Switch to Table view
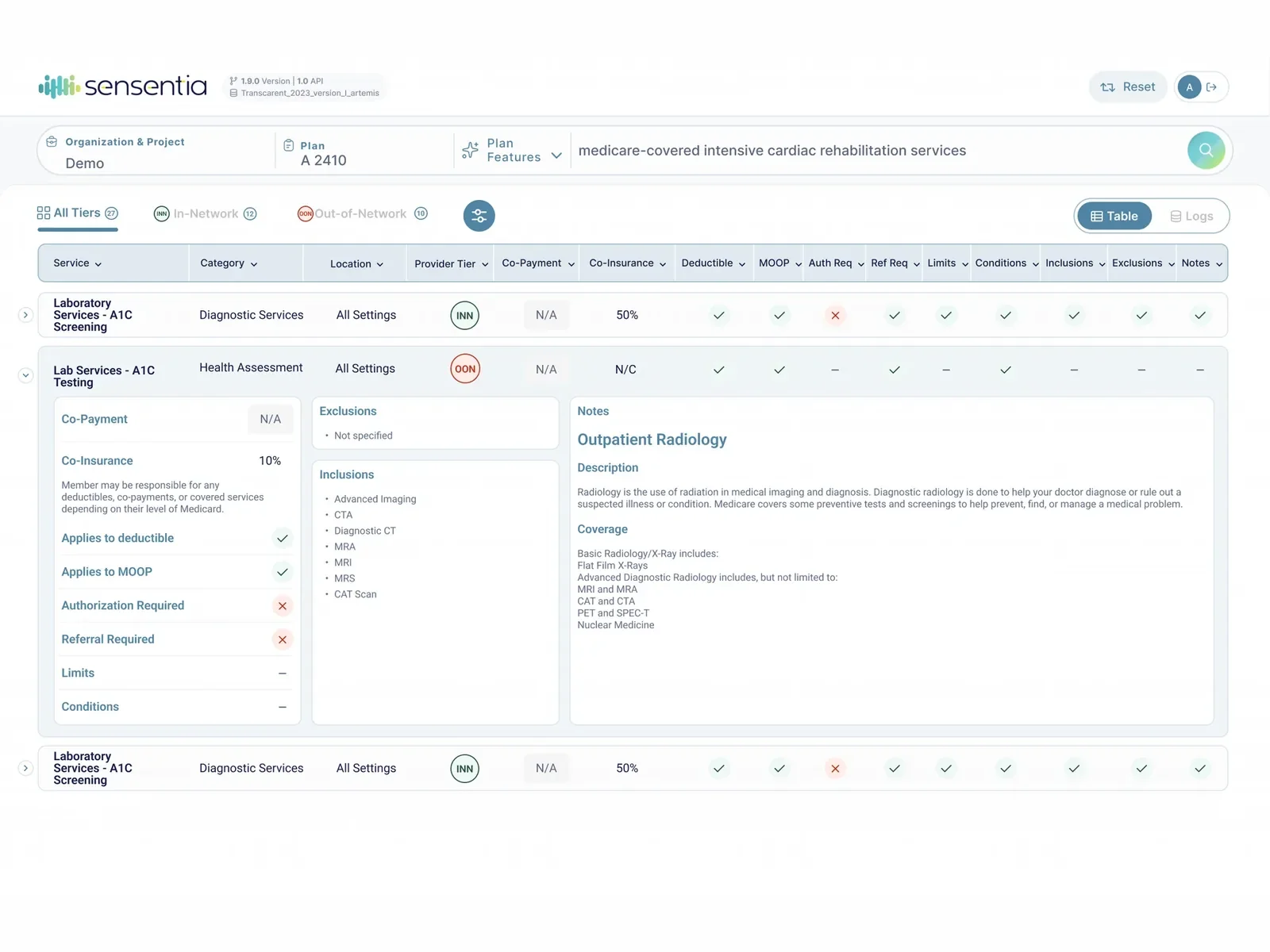The height and width of the screenshot is (952, 1270). click(x=1114, y=216)
